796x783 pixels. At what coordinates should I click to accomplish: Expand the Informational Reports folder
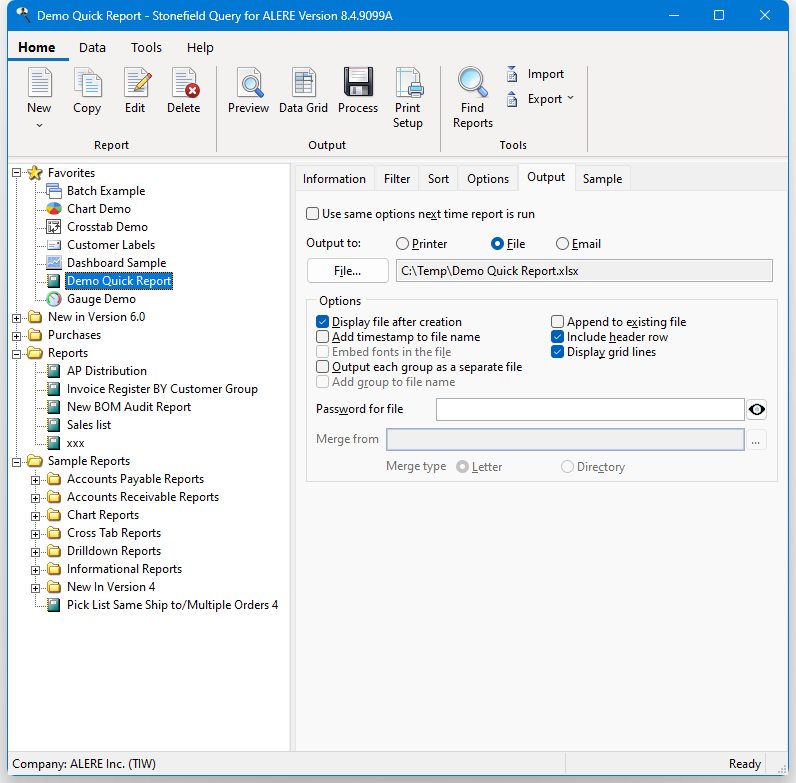[36, 570]
